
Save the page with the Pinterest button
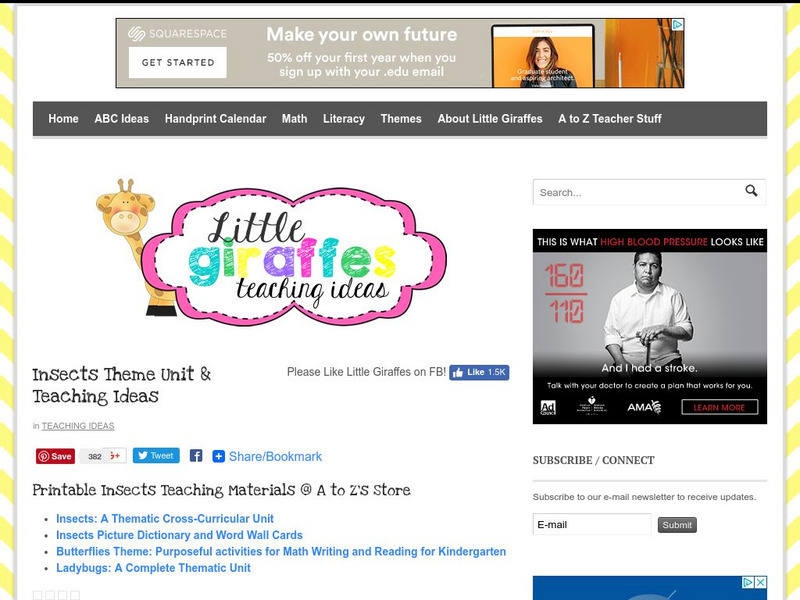[55, 456]
